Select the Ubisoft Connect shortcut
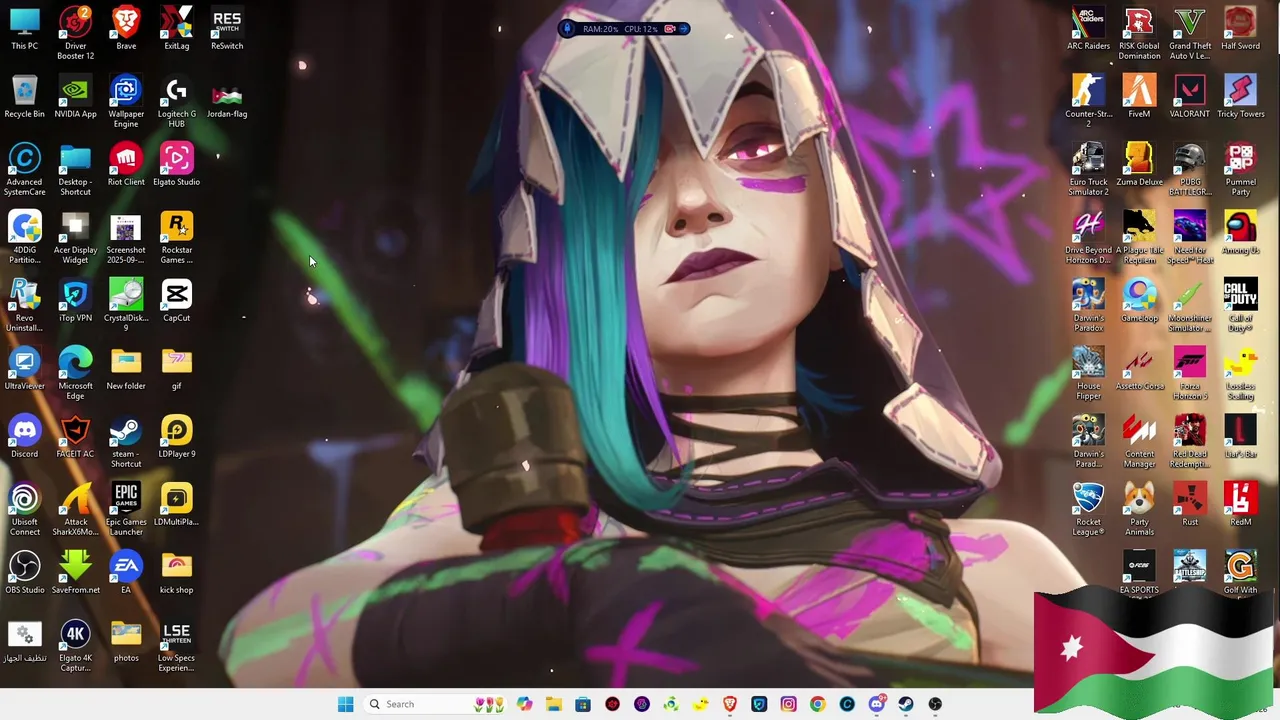Viewport: 1280px width, 720px height. [25, 509]
